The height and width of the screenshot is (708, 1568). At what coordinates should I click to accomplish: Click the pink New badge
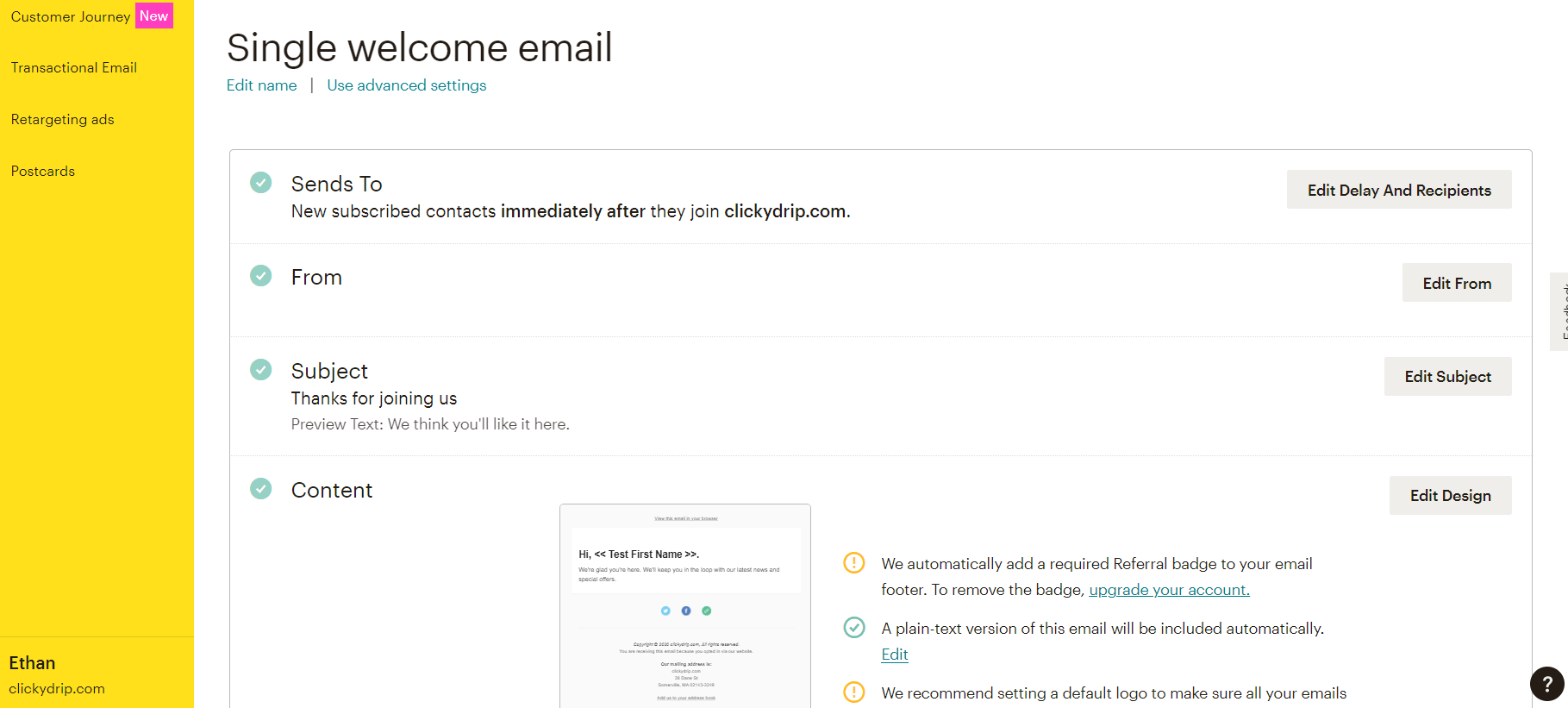(x=154, y=16)
